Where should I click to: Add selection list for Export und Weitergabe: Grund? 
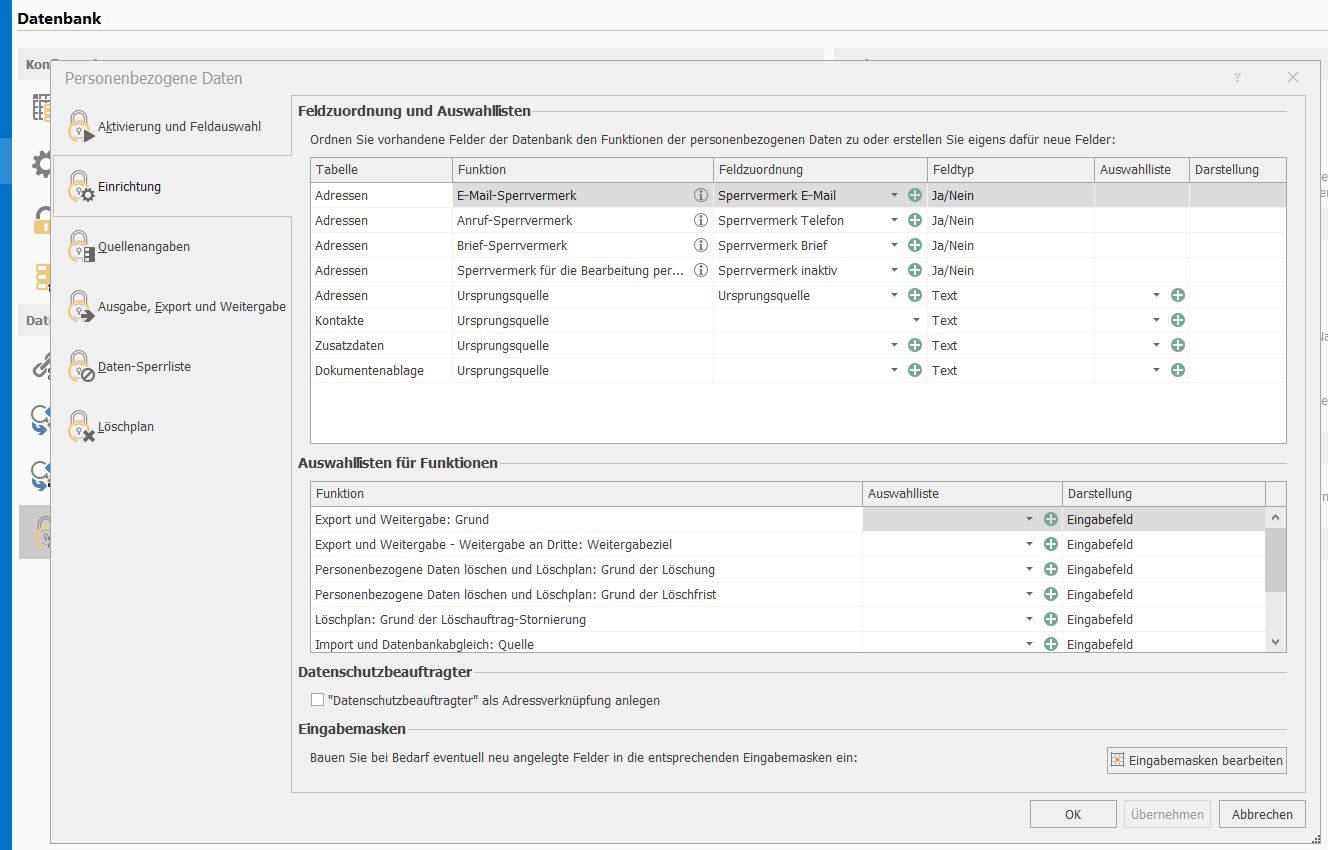tap(1050, 520)
